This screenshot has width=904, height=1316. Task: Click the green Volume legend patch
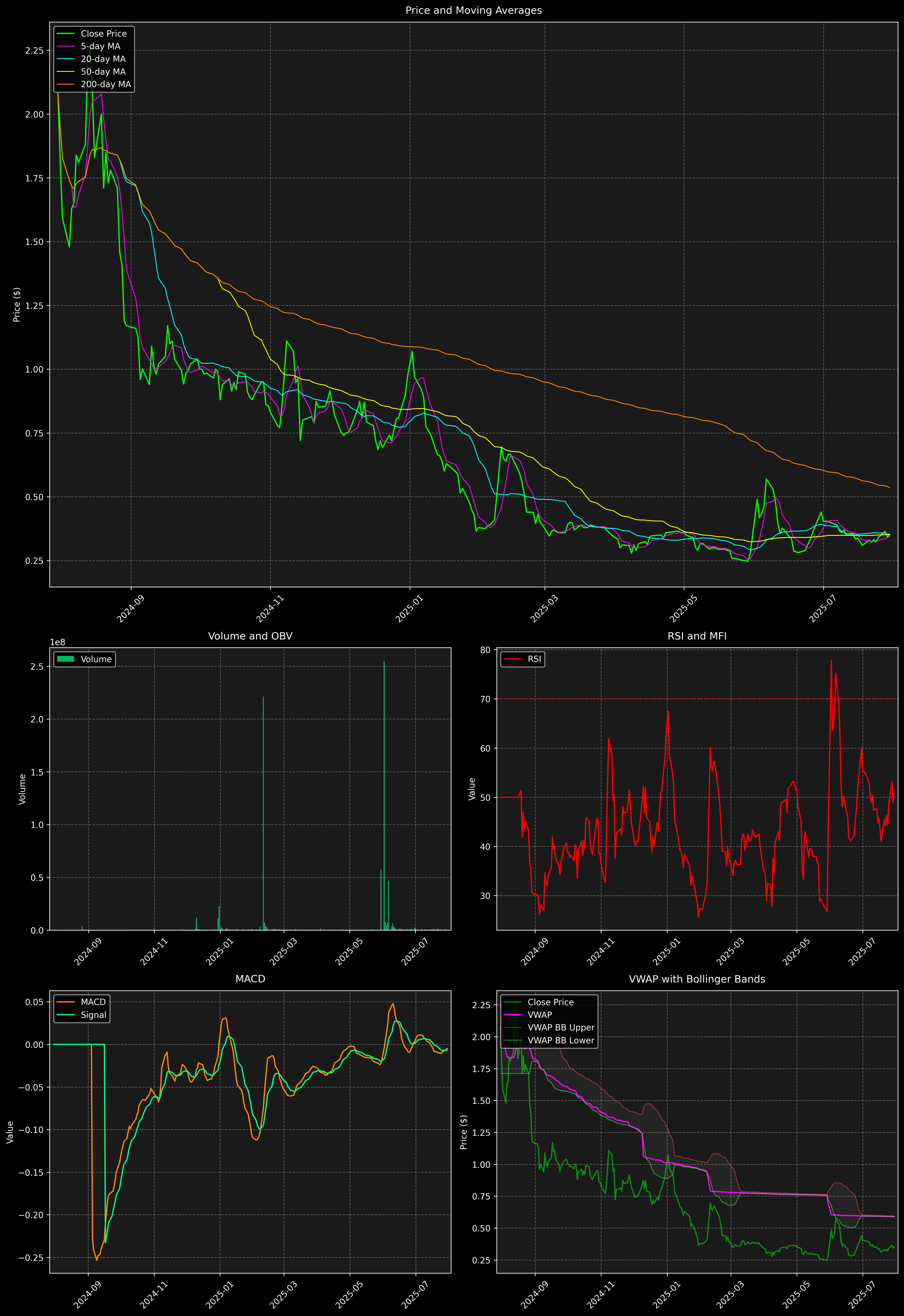[66, 659]
